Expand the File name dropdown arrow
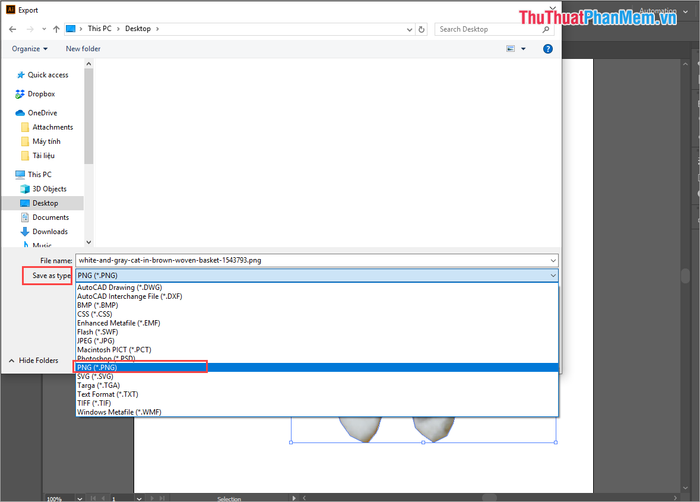The width and height of the screenshot is (700, 502). tap(553, 260)
